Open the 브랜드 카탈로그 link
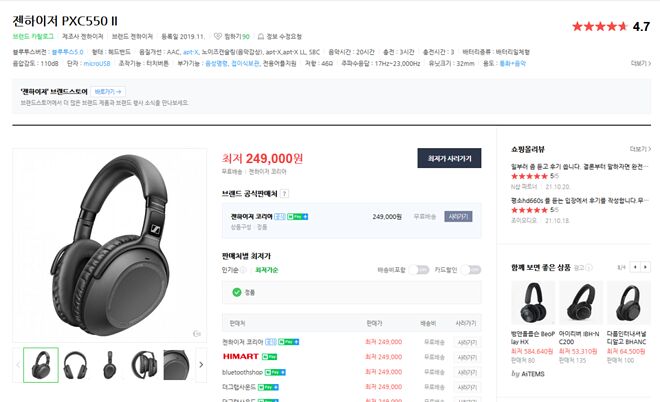 point(33,37)
